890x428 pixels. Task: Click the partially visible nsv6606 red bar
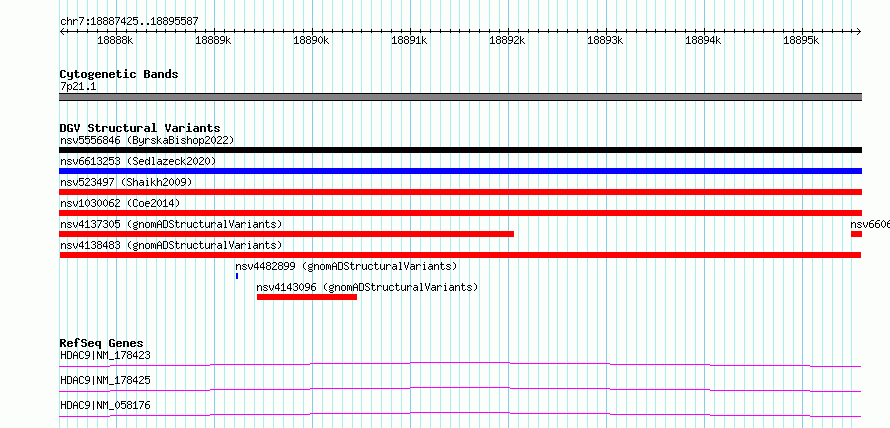pyautogui.click(x=857, y=234)
